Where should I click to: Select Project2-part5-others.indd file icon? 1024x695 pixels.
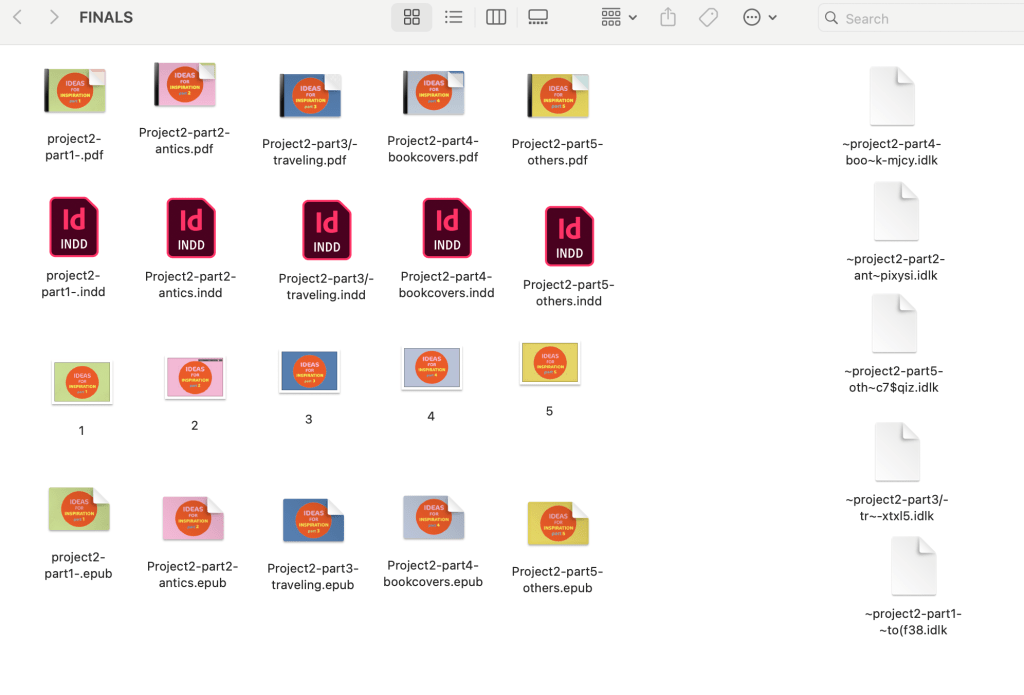[569, 236]
